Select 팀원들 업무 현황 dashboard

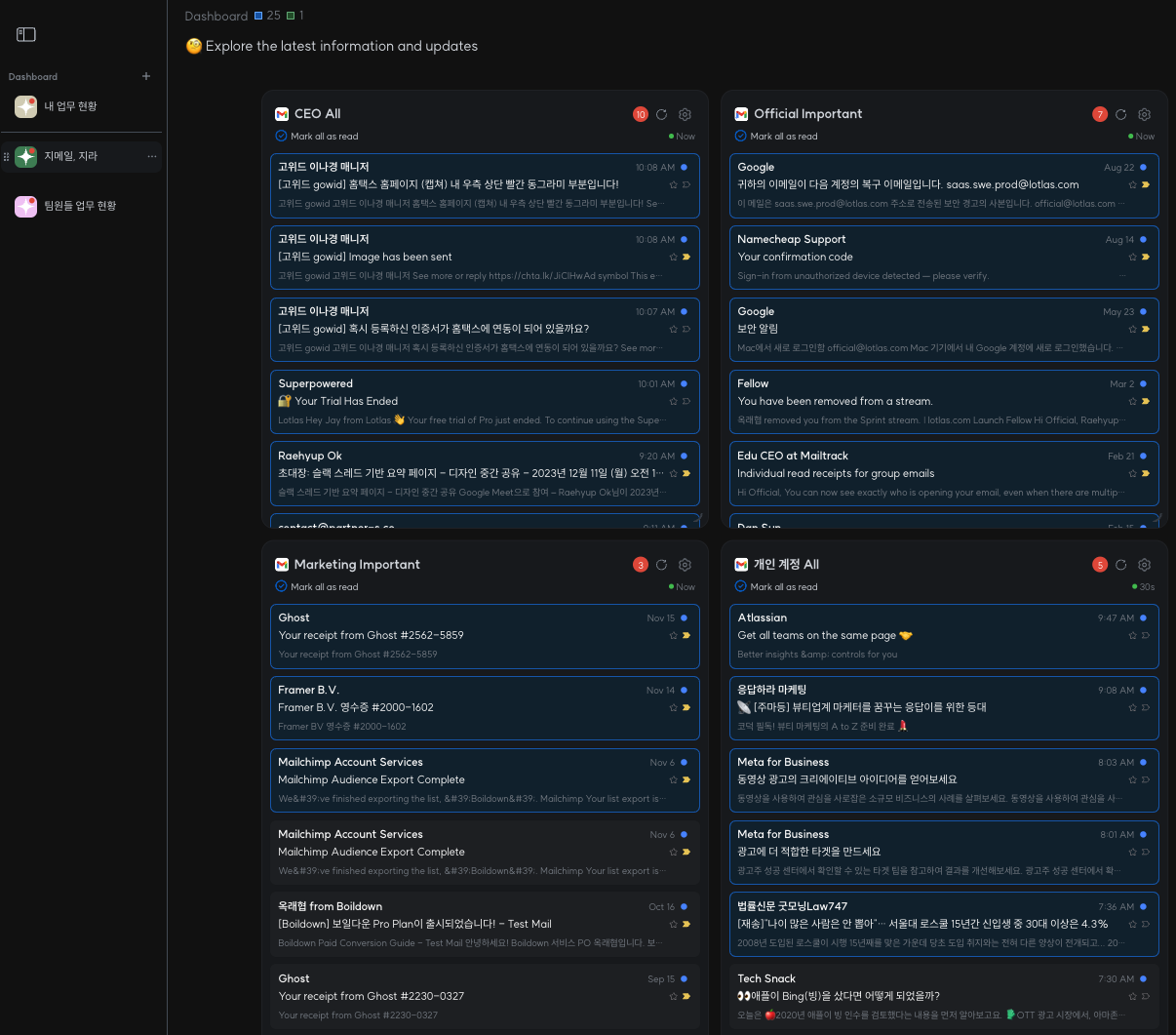82,206
